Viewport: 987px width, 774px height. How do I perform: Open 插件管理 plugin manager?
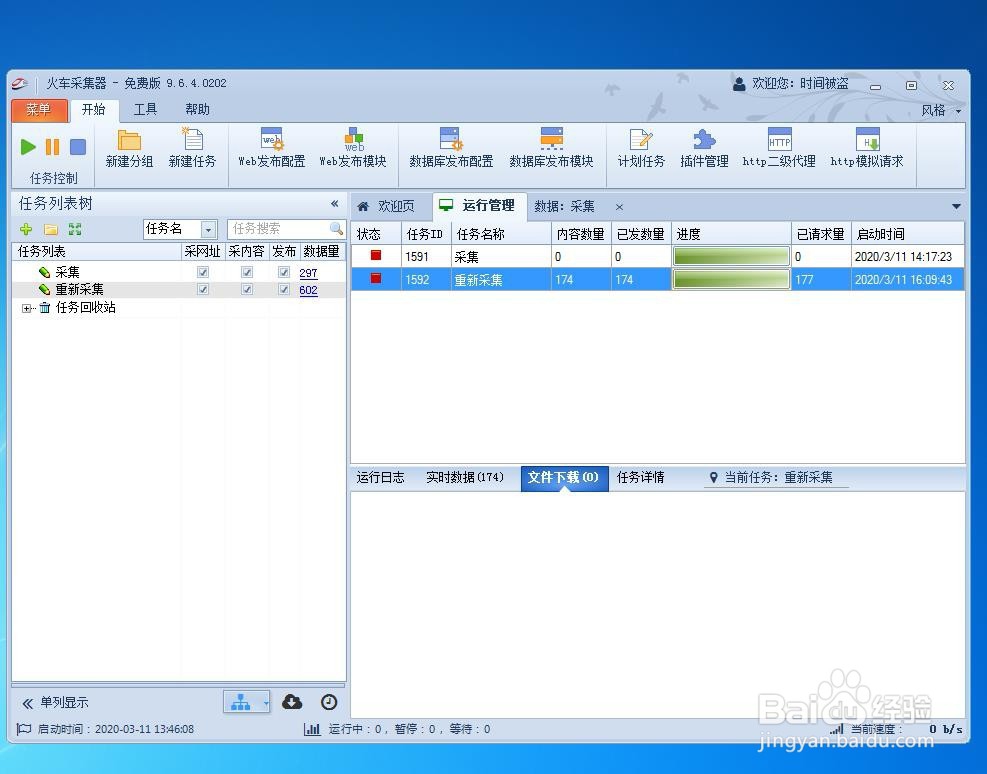click(x=704, y=149)
